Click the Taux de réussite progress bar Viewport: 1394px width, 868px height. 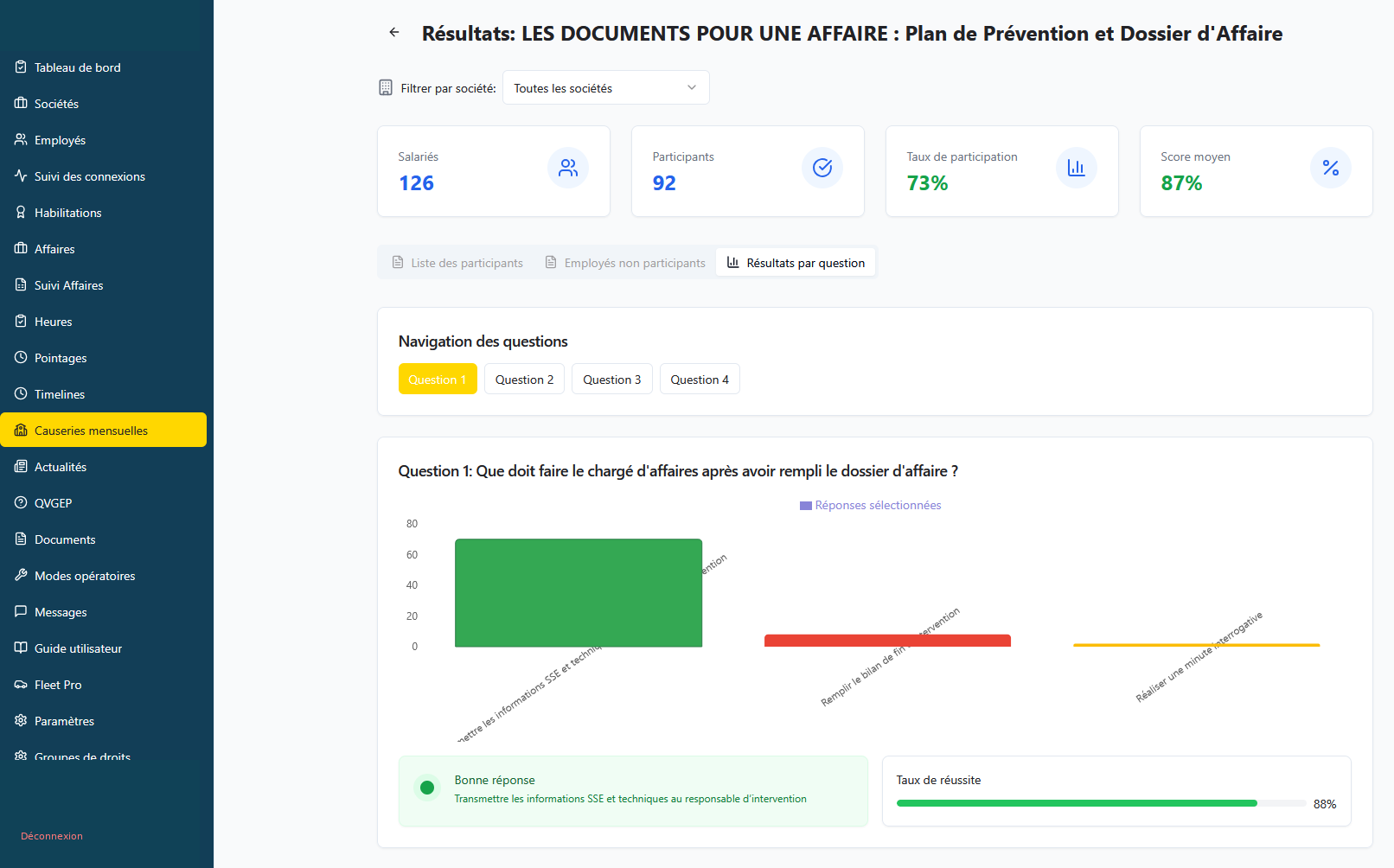(x=1101, y=803)
